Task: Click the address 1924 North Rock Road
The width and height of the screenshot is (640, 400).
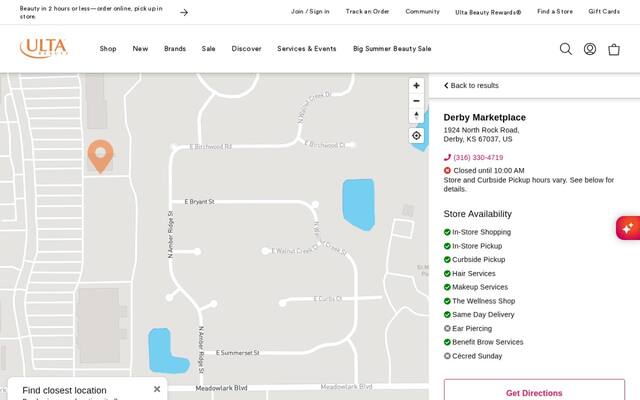Action: 481,134
